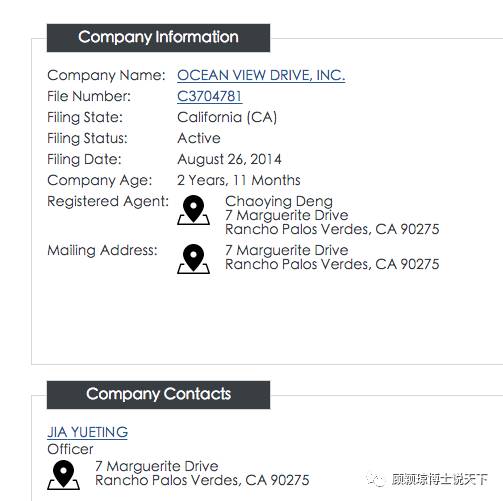Click the filing date August 26, 2014
503x501 pixels.
pyautogui.click(x=229, y=159)
